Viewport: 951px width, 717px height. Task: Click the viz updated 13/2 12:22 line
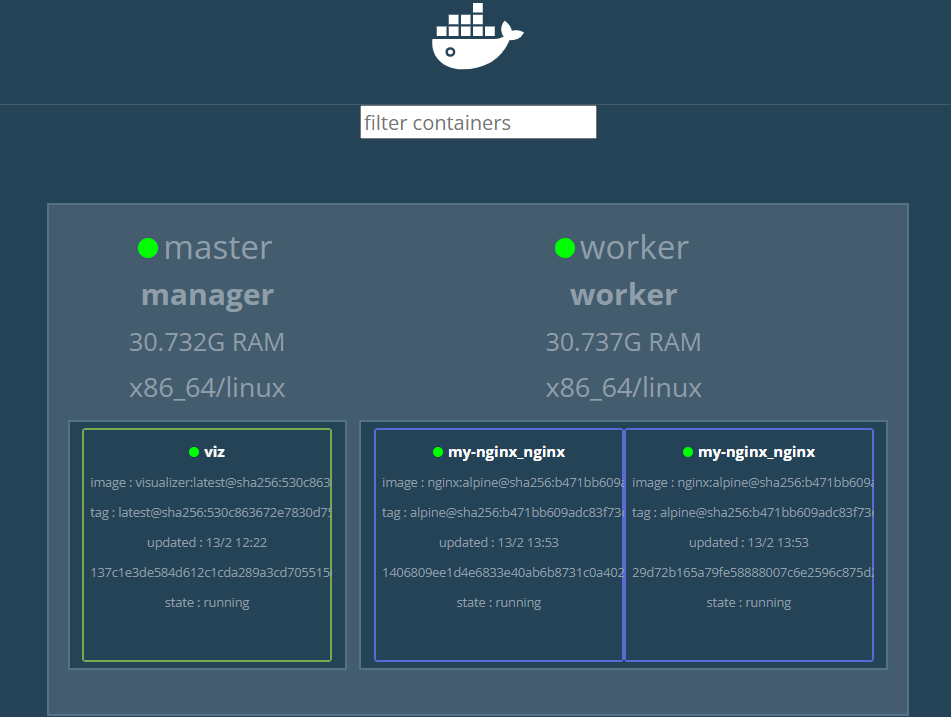(207, 543)
